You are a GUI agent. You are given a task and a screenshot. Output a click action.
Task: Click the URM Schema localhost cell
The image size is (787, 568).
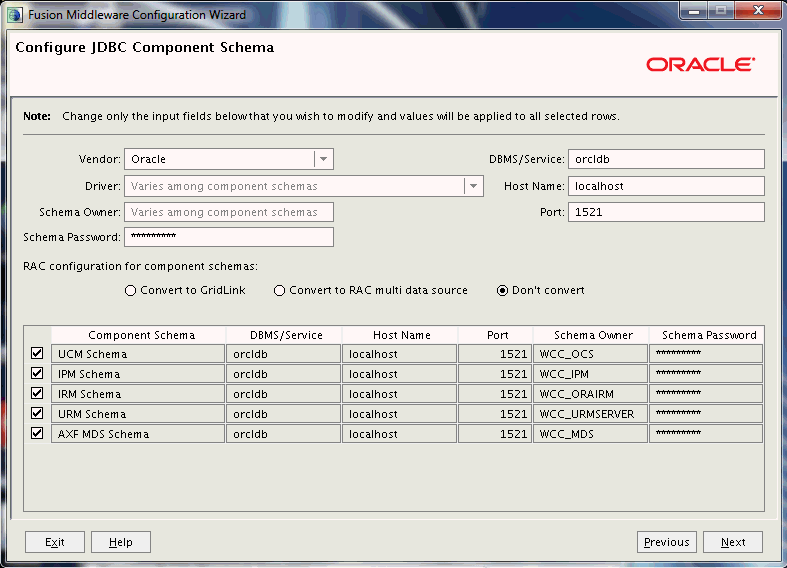[400, 414]
